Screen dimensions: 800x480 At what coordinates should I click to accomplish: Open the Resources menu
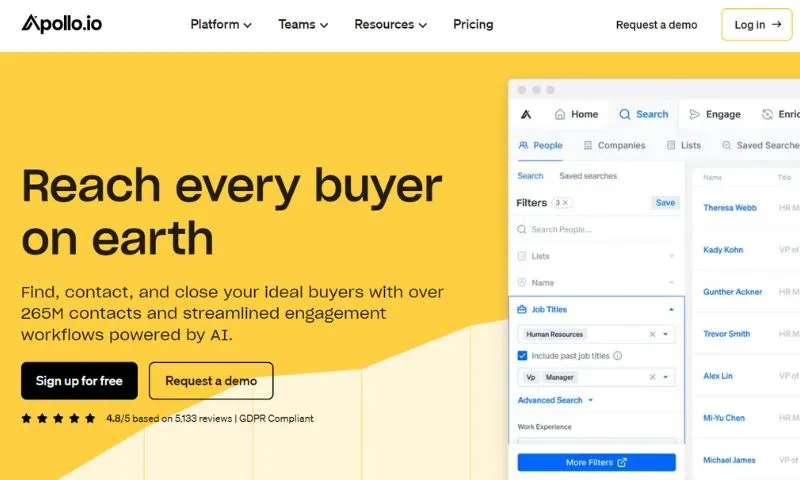point(390,24)
